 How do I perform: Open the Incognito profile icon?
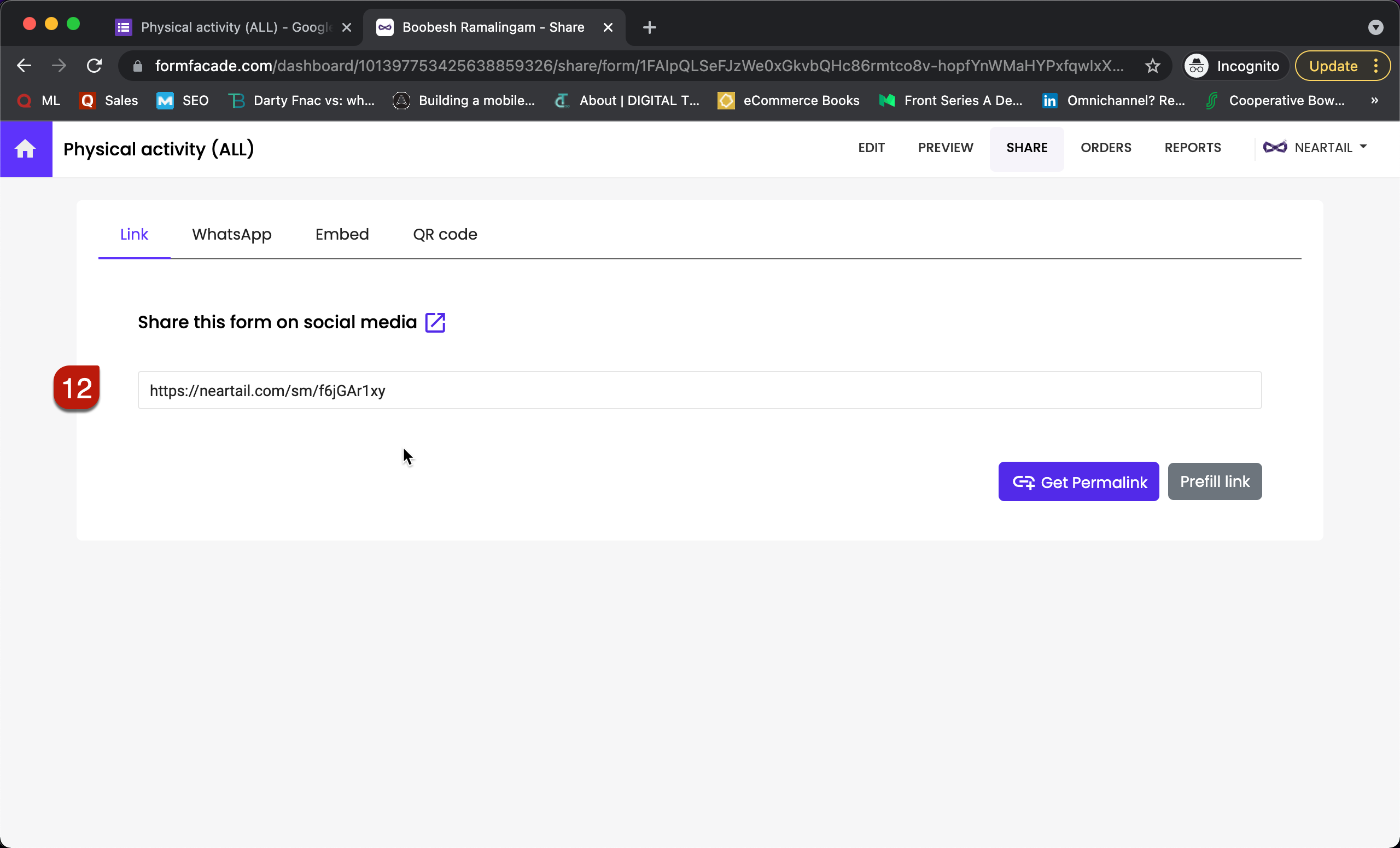pos(1197,66)
